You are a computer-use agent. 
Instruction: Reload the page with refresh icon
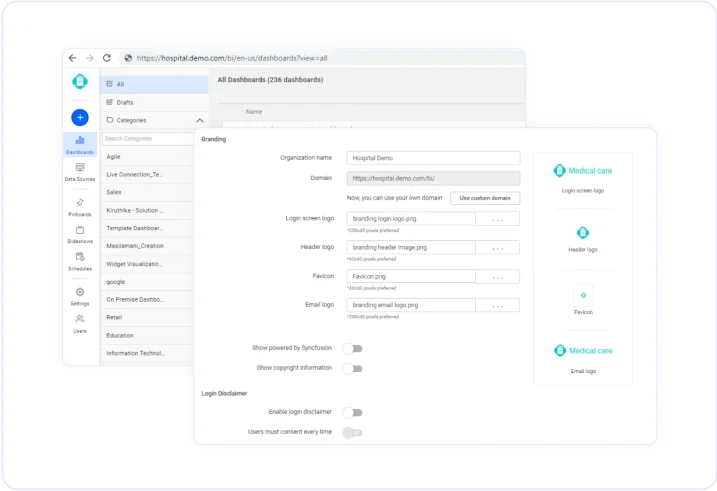click(x=107, y=58)
